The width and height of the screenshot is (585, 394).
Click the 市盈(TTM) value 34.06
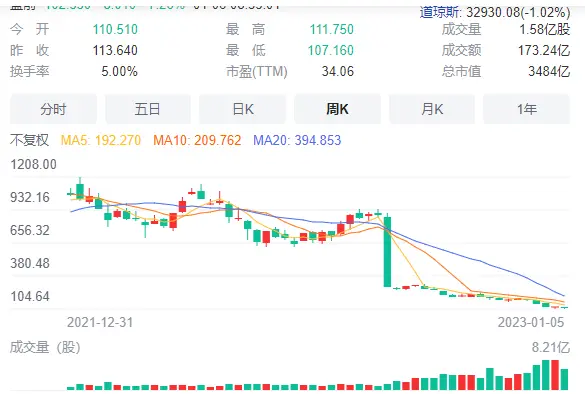338,71
